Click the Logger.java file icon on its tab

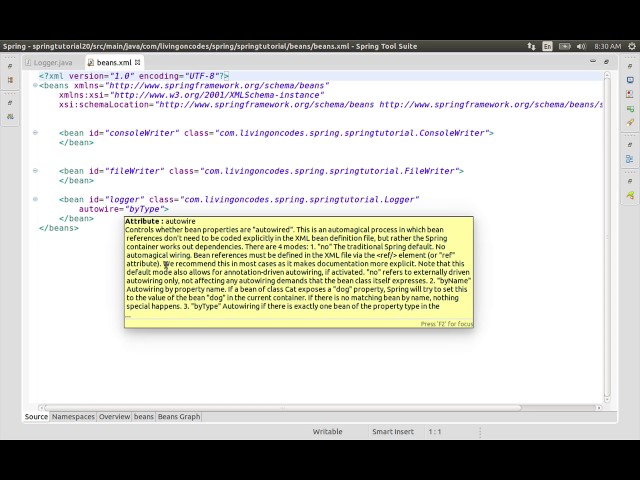click(28, 62)
